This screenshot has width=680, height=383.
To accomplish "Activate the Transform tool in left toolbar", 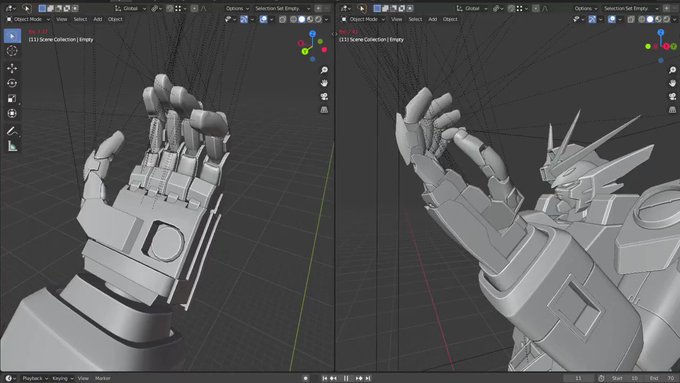I will [12, 113].
